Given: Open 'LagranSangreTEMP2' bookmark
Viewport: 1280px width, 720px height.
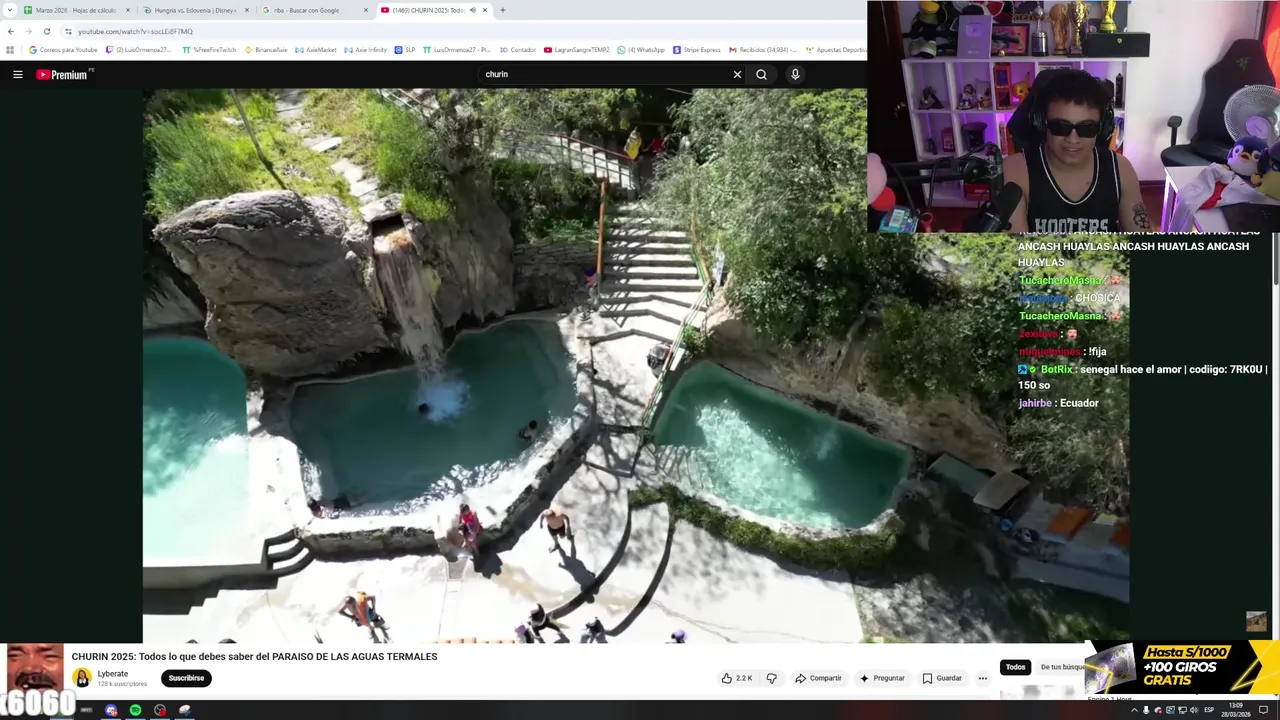Looking at the screenshot, I should pos(576,50).
